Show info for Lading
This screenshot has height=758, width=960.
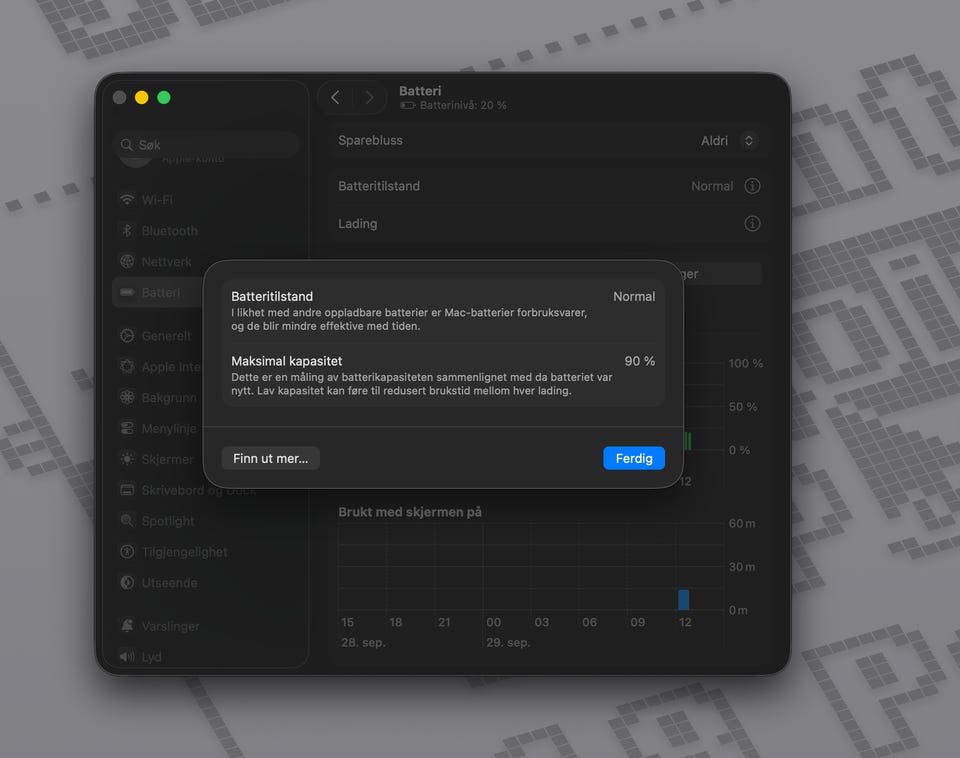click(752, 223)
